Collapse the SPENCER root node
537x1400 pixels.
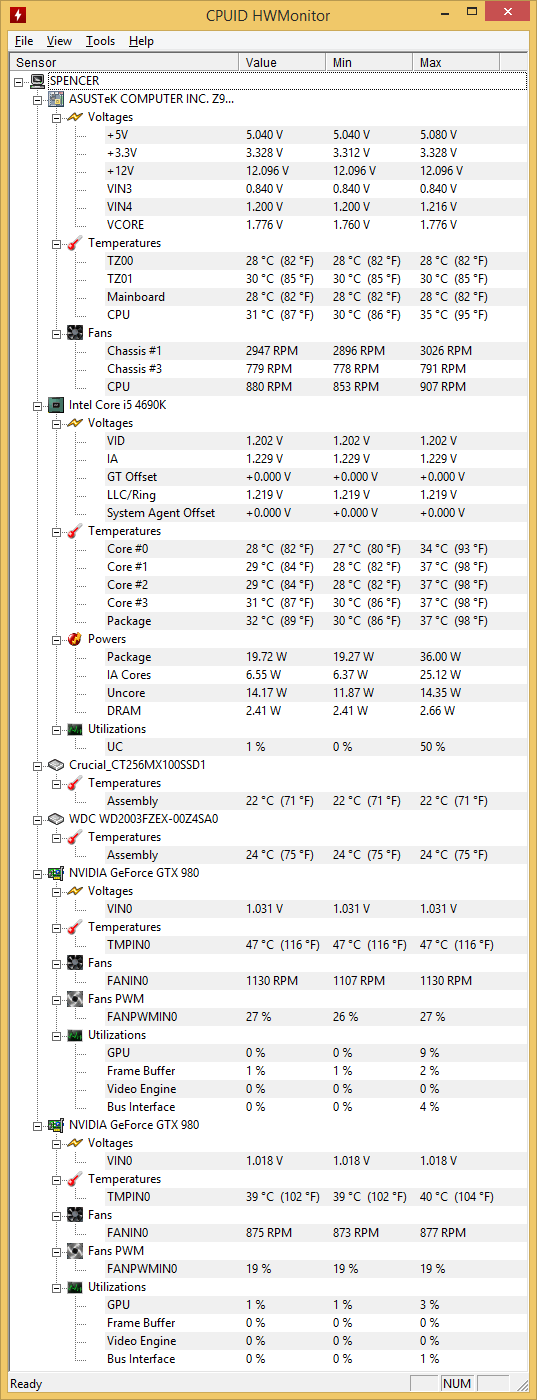pos(20,81)
